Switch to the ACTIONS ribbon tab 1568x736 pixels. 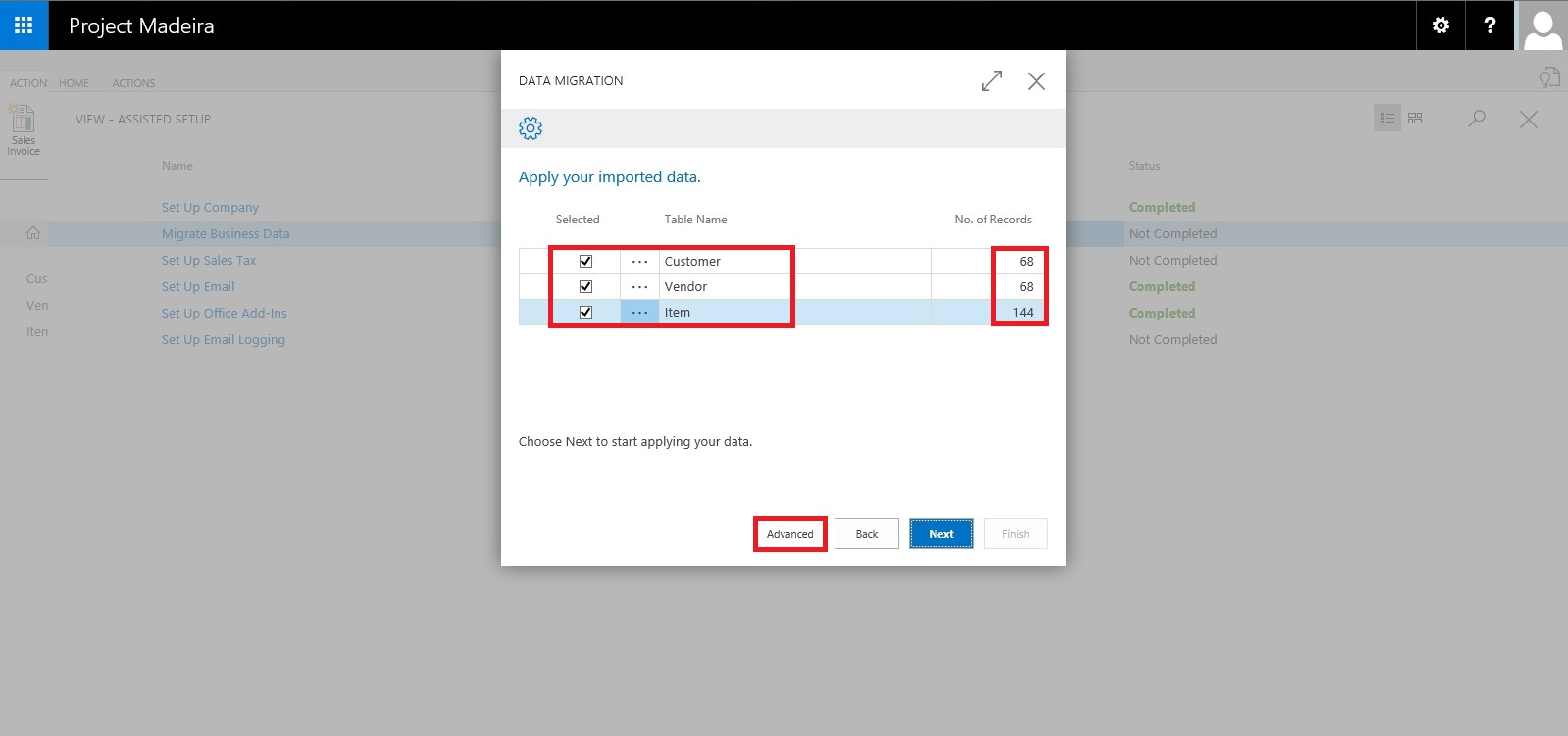coord(133,83)
